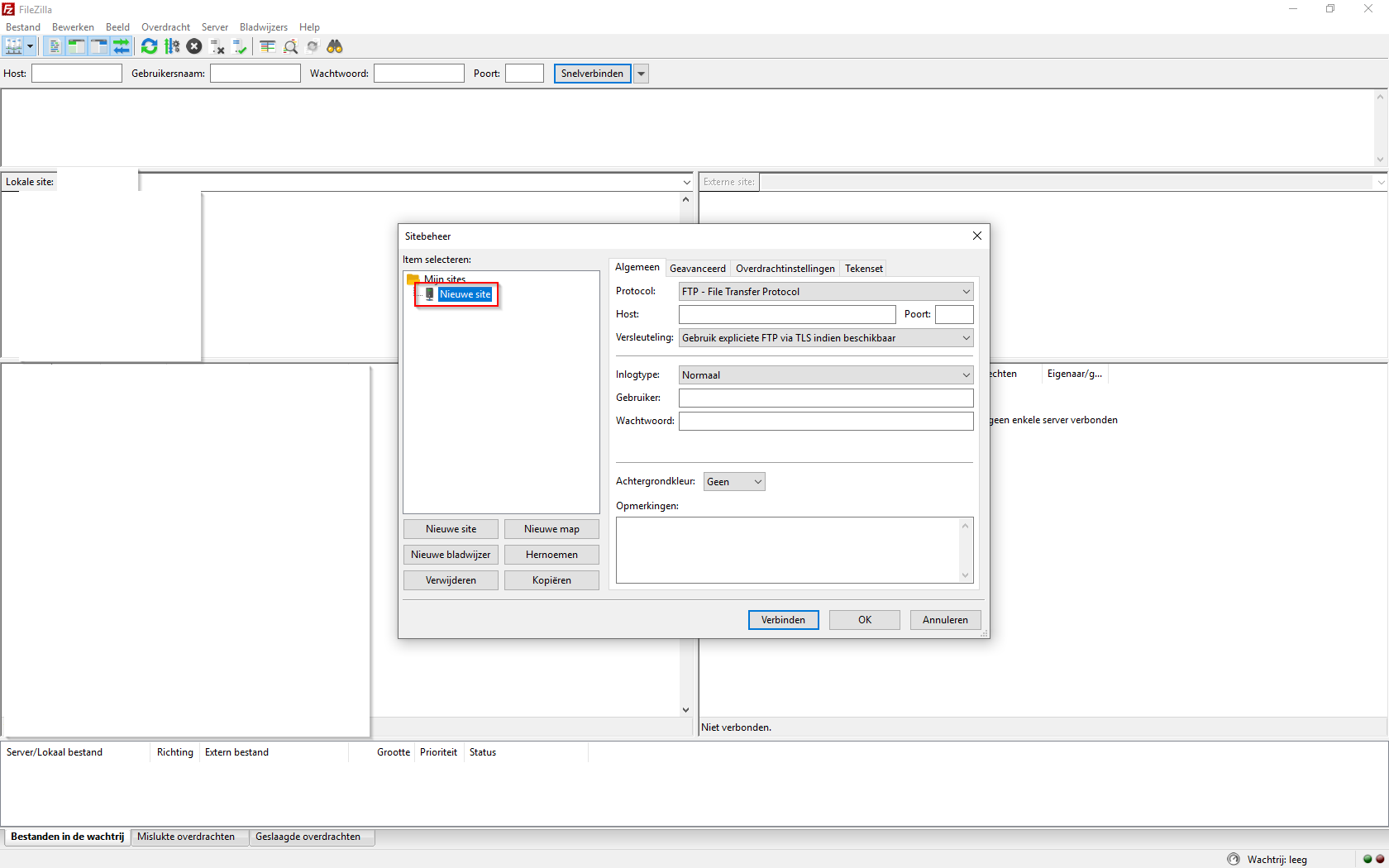Screen dimensions: 1389x868
Task: Click the Snelverbinden button
Action: tap(592, 74)
